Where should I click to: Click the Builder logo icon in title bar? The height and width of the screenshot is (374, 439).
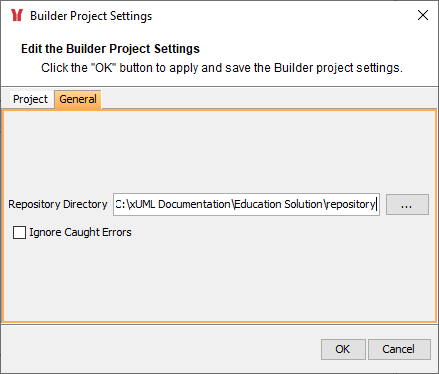click(x=17, y=15)
